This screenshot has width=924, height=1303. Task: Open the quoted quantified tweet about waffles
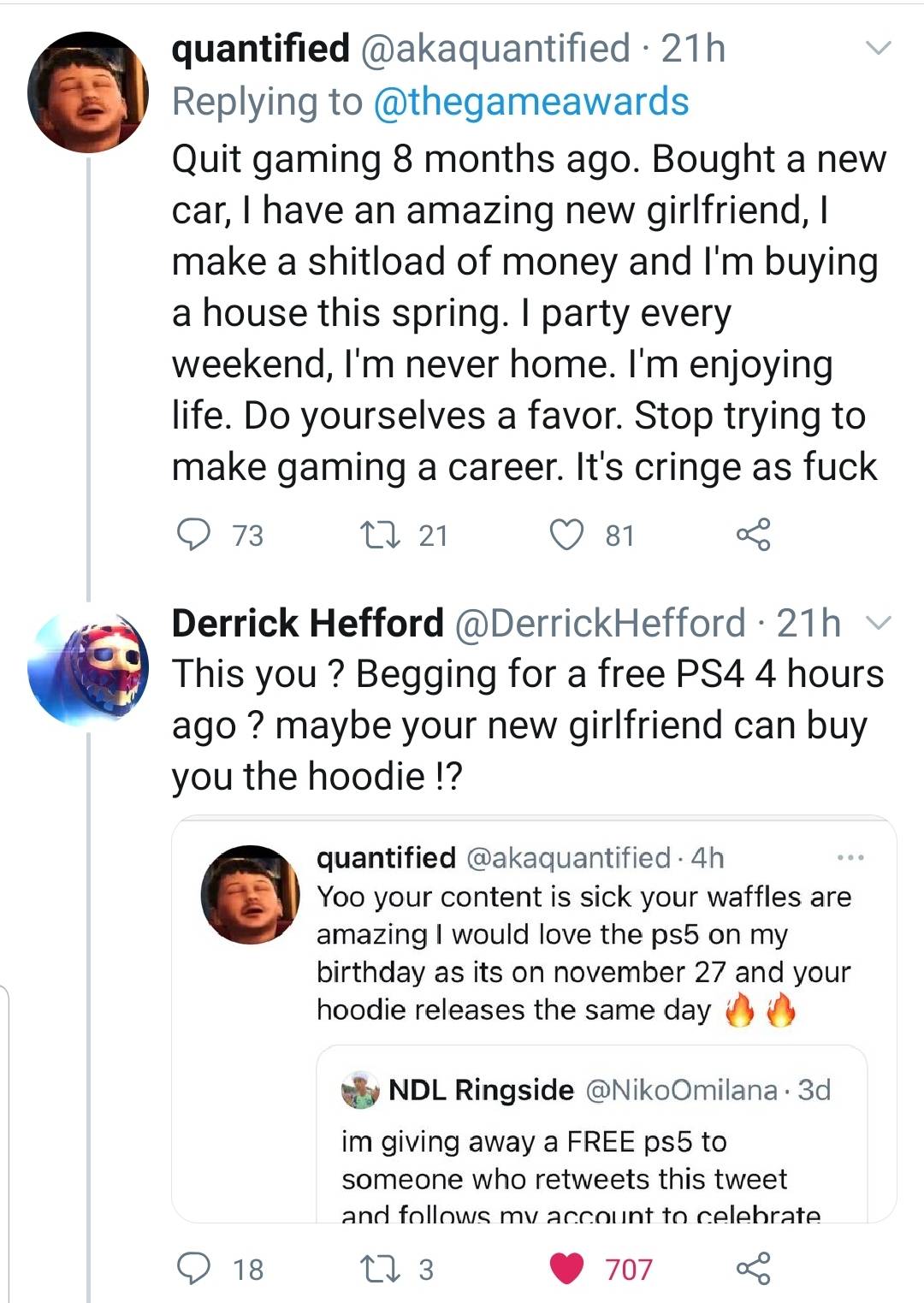tap(582, 954)
